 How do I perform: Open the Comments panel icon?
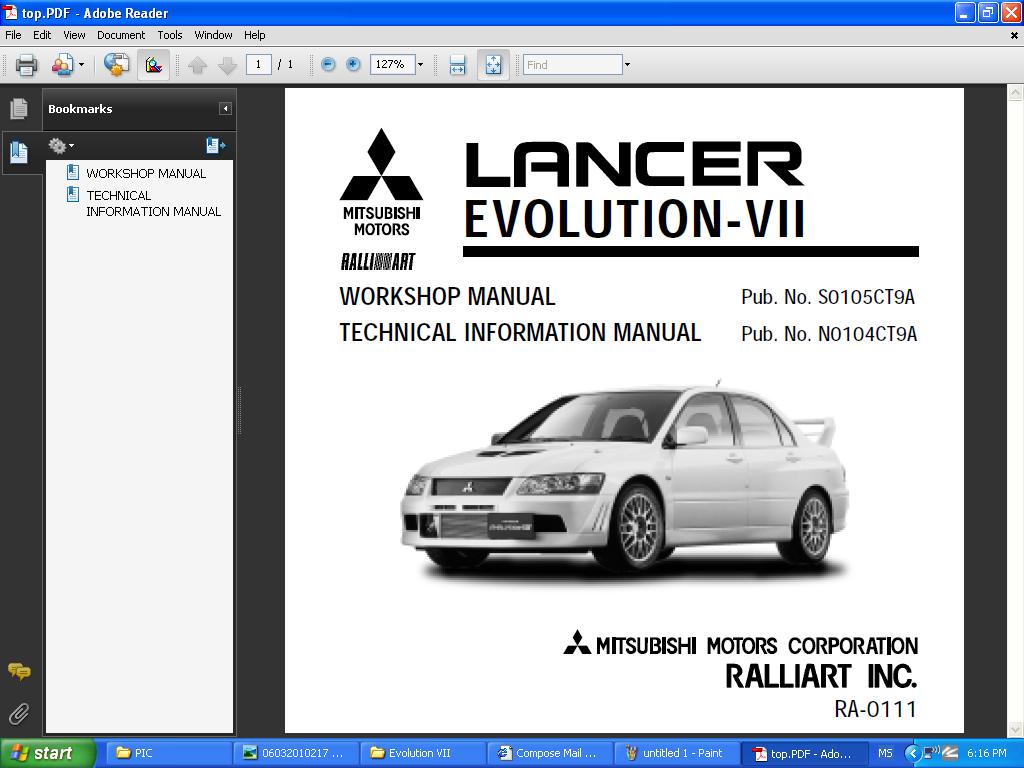(18, 671)
